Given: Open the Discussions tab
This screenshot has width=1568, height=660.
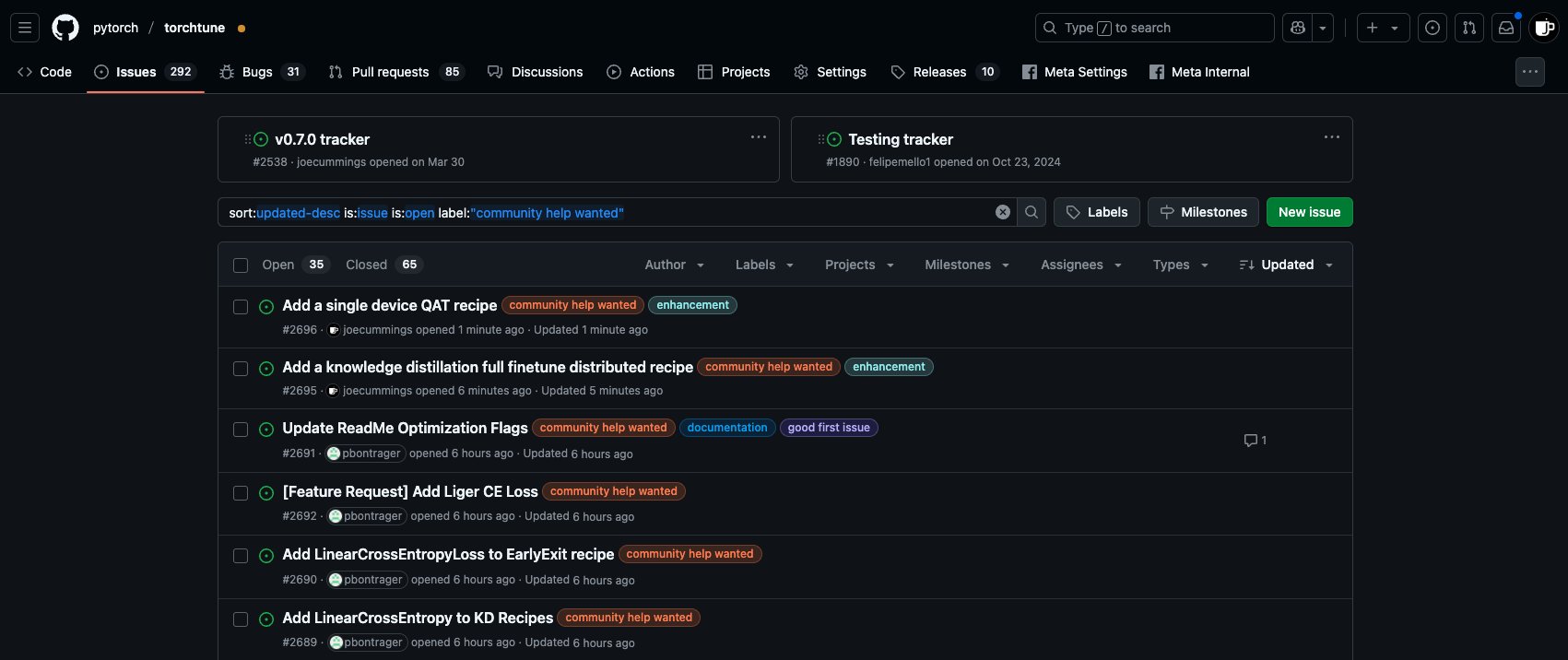Looking at the screenshot, I should [x=536, y=72].
